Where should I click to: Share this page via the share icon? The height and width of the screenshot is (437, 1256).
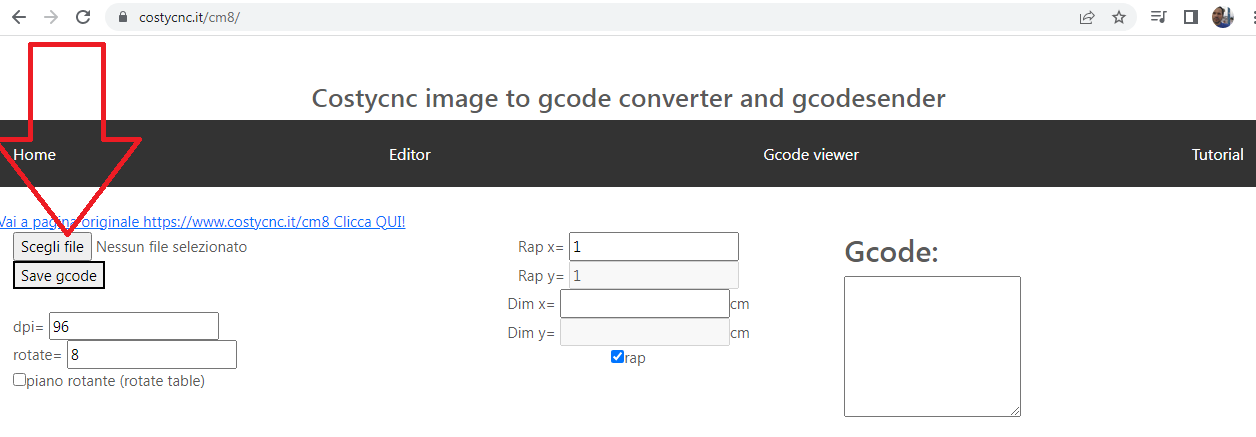pos(1087,17)
